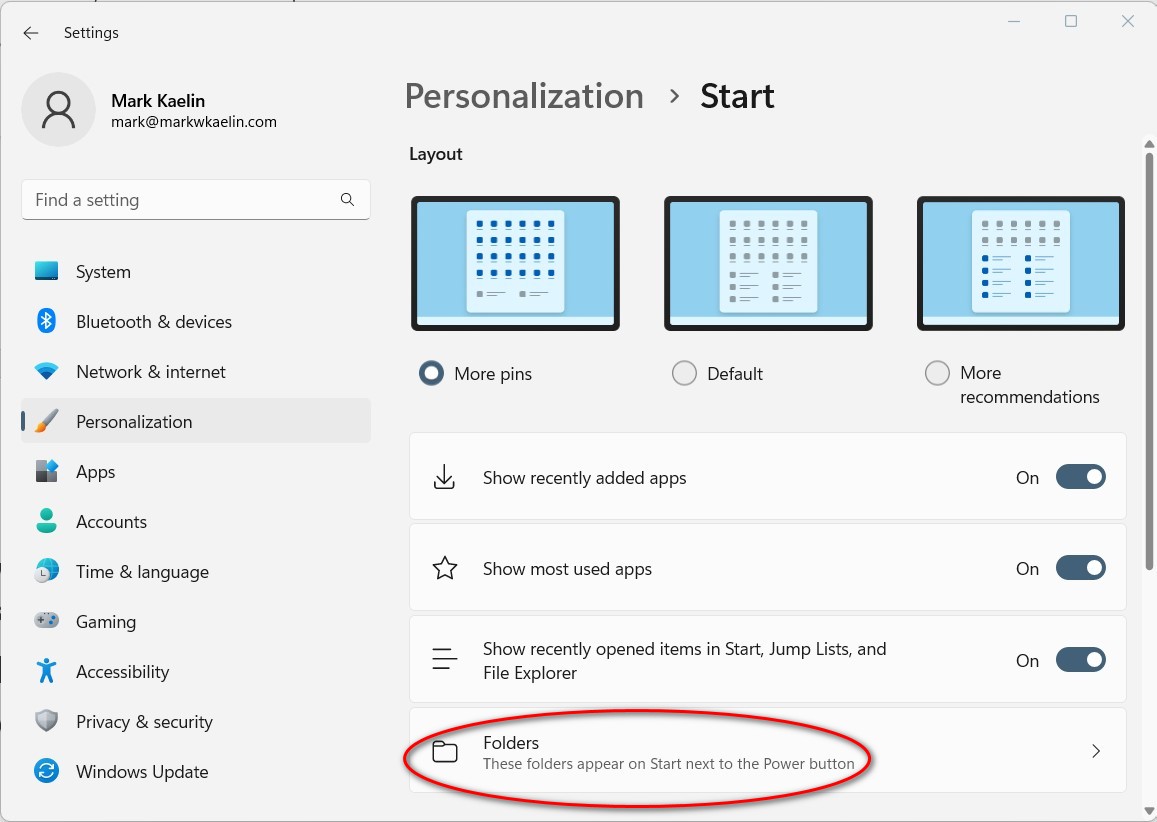The width and height of the screenshot is (1157, 822).
Task: Open Accounts settings
Action: coord(111,521)
